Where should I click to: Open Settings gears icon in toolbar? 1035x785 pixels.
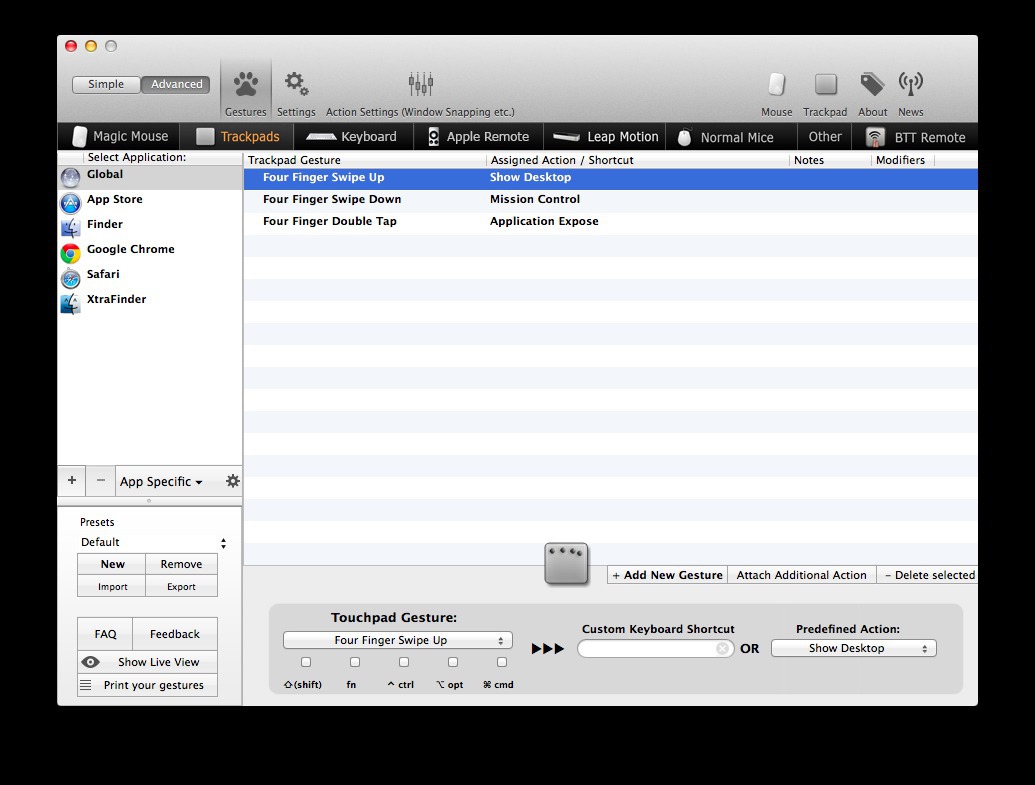pyautogui.click(x=296, y=85)
